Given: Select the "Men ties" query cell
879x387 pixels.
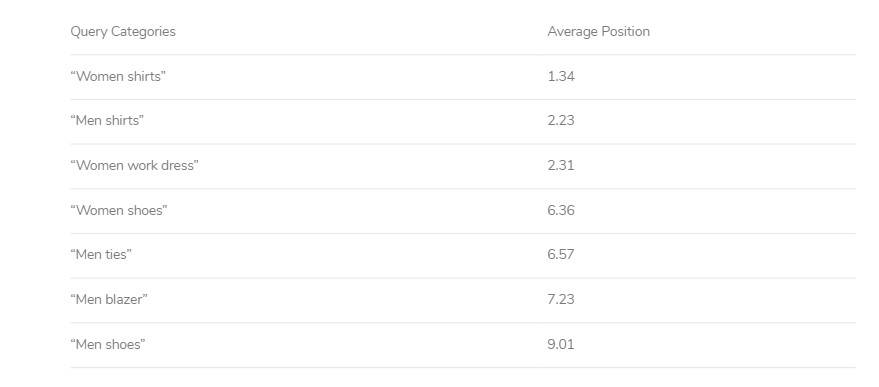Looking at the screenshot, I should click(101, 255).
